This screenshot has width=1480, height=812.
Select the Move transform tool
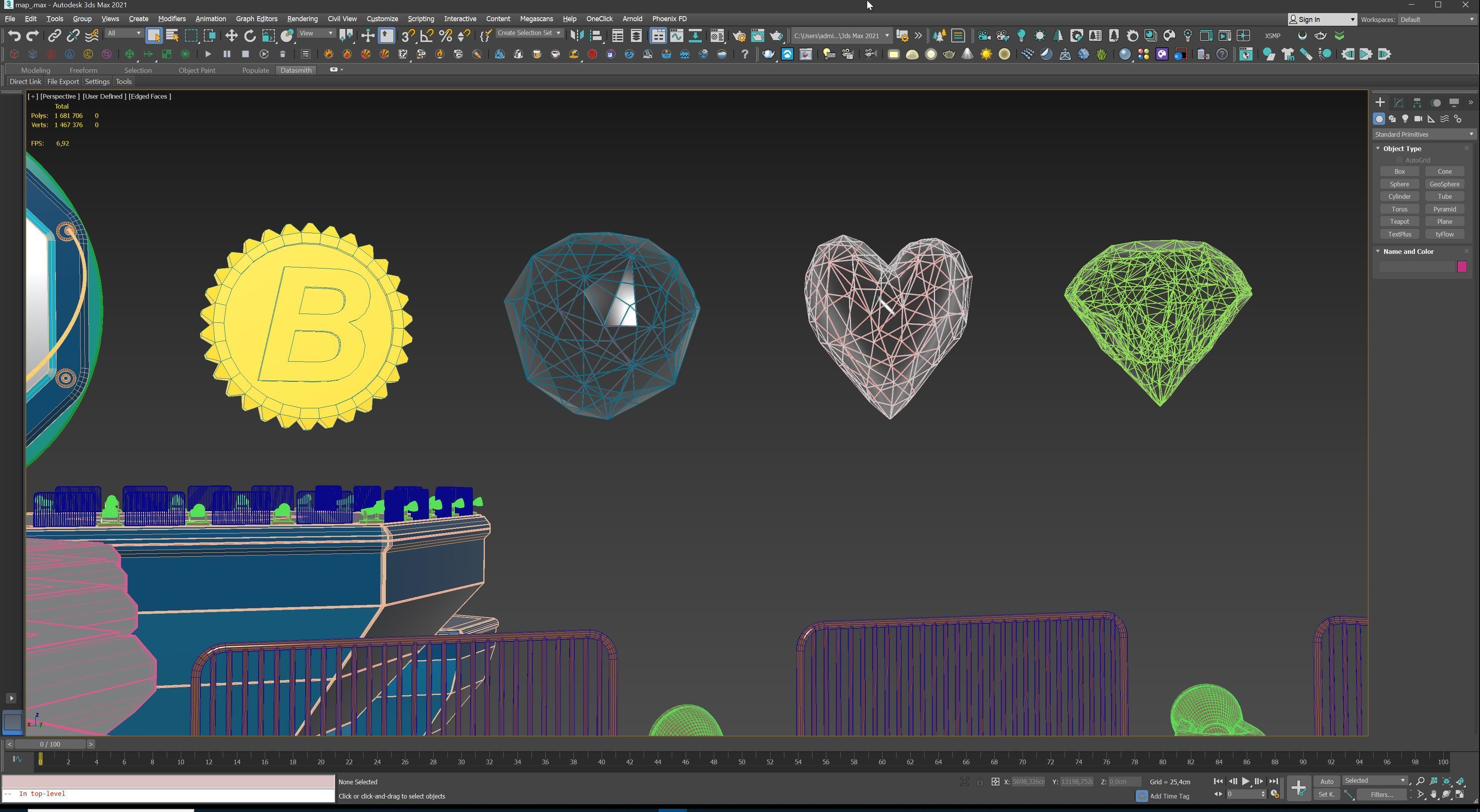click(x=231, y=35)
